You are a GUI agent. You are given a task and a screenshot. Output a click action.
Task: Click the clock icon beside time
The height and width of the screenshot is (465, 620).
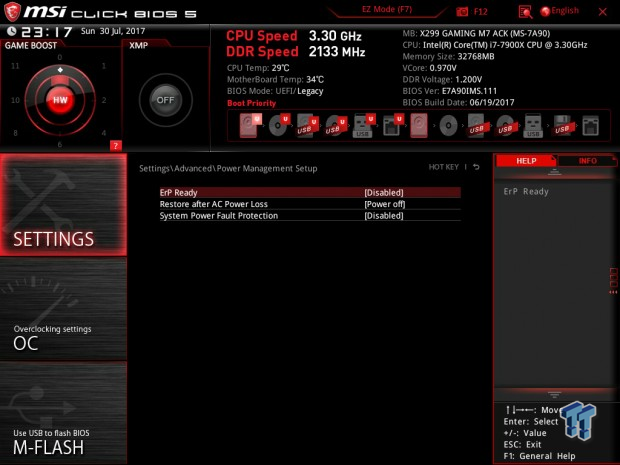12,31
